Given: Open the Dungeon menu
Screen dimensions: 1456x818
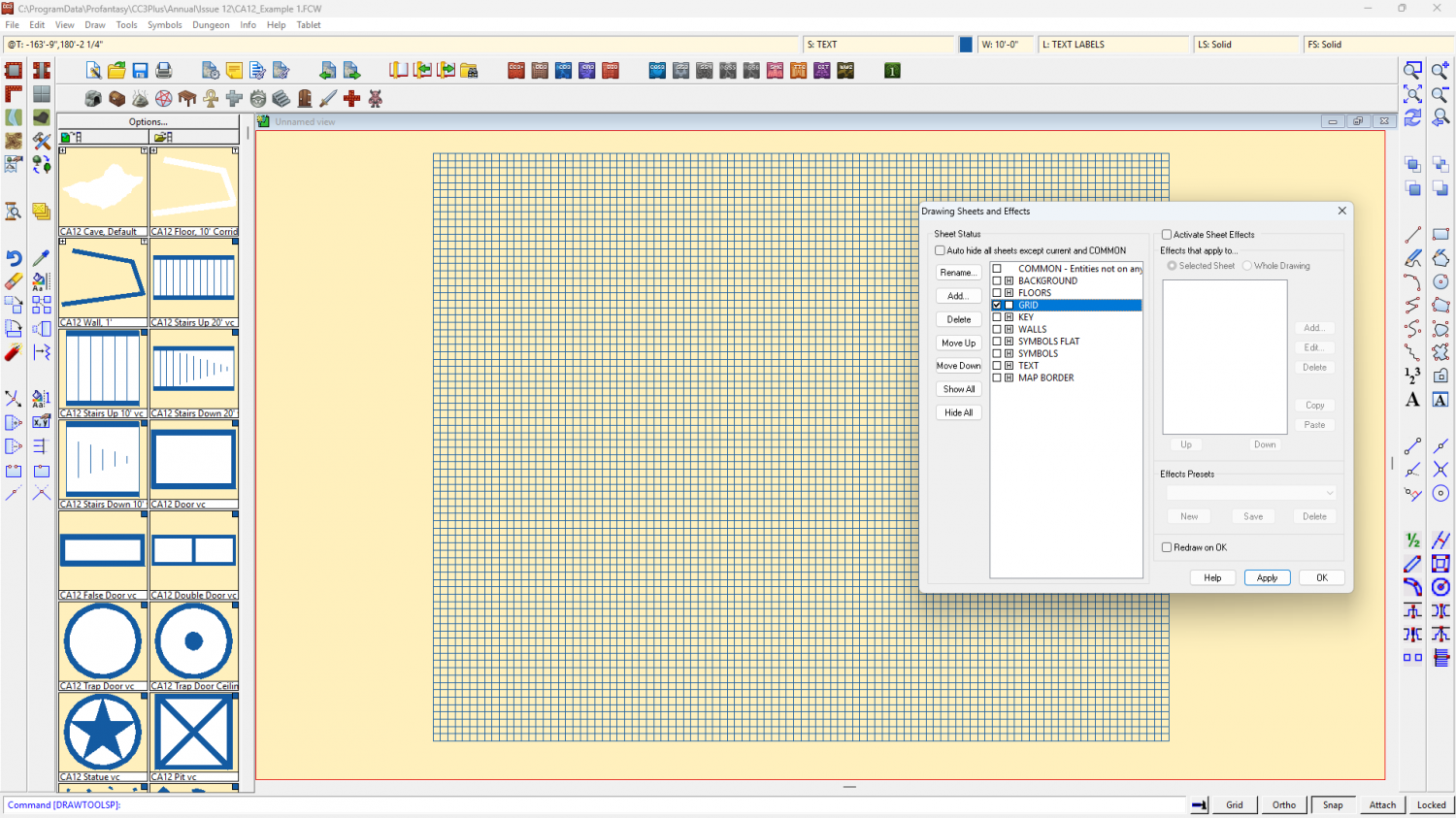Looking at the screenshot, I should pyautogui.click(x=211, y=25).
